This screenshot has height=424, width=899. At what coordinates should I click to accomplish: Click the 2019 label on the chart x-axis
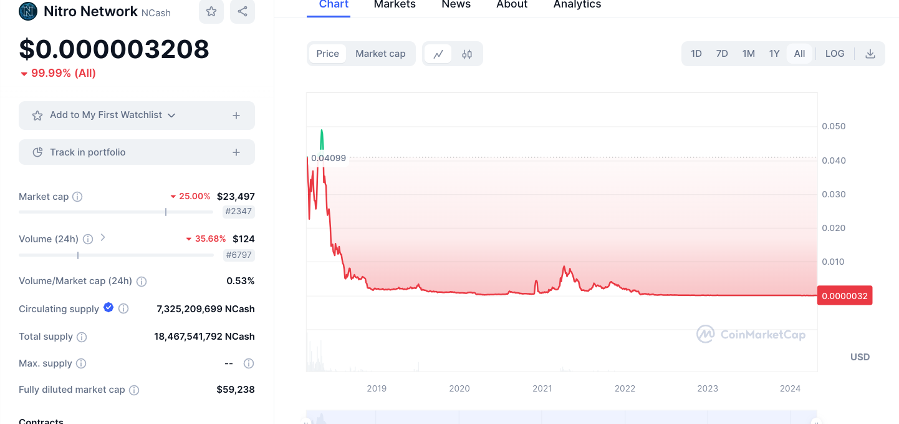click(x=376, y=388)
